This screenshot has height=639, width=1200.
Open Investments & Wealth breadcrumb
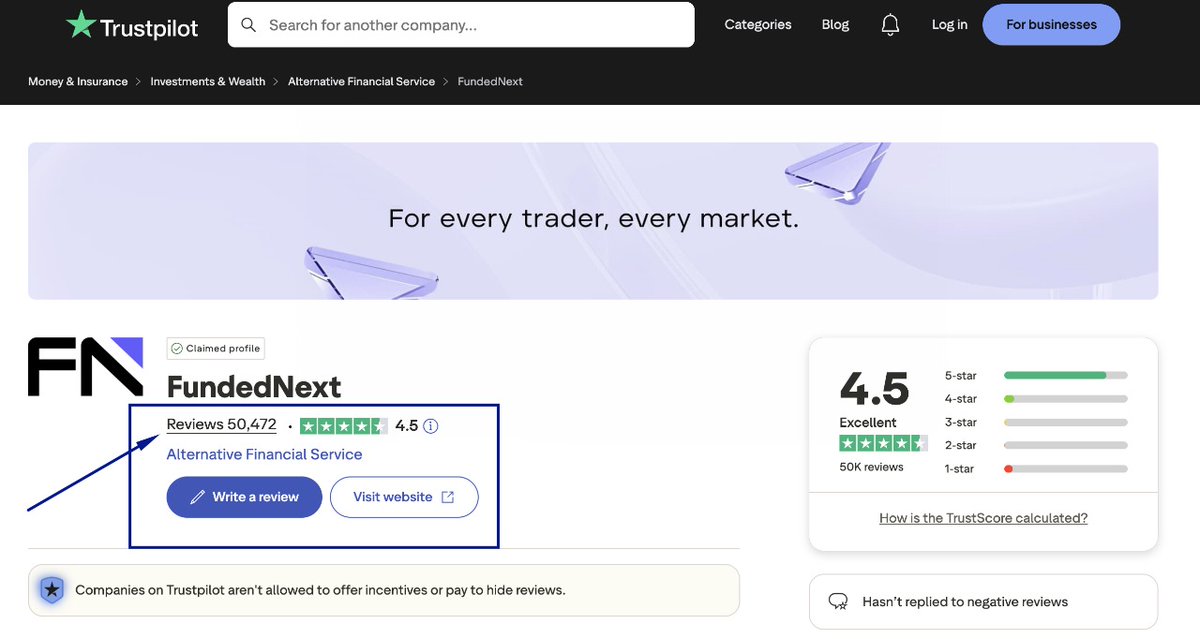coord(208,82)
